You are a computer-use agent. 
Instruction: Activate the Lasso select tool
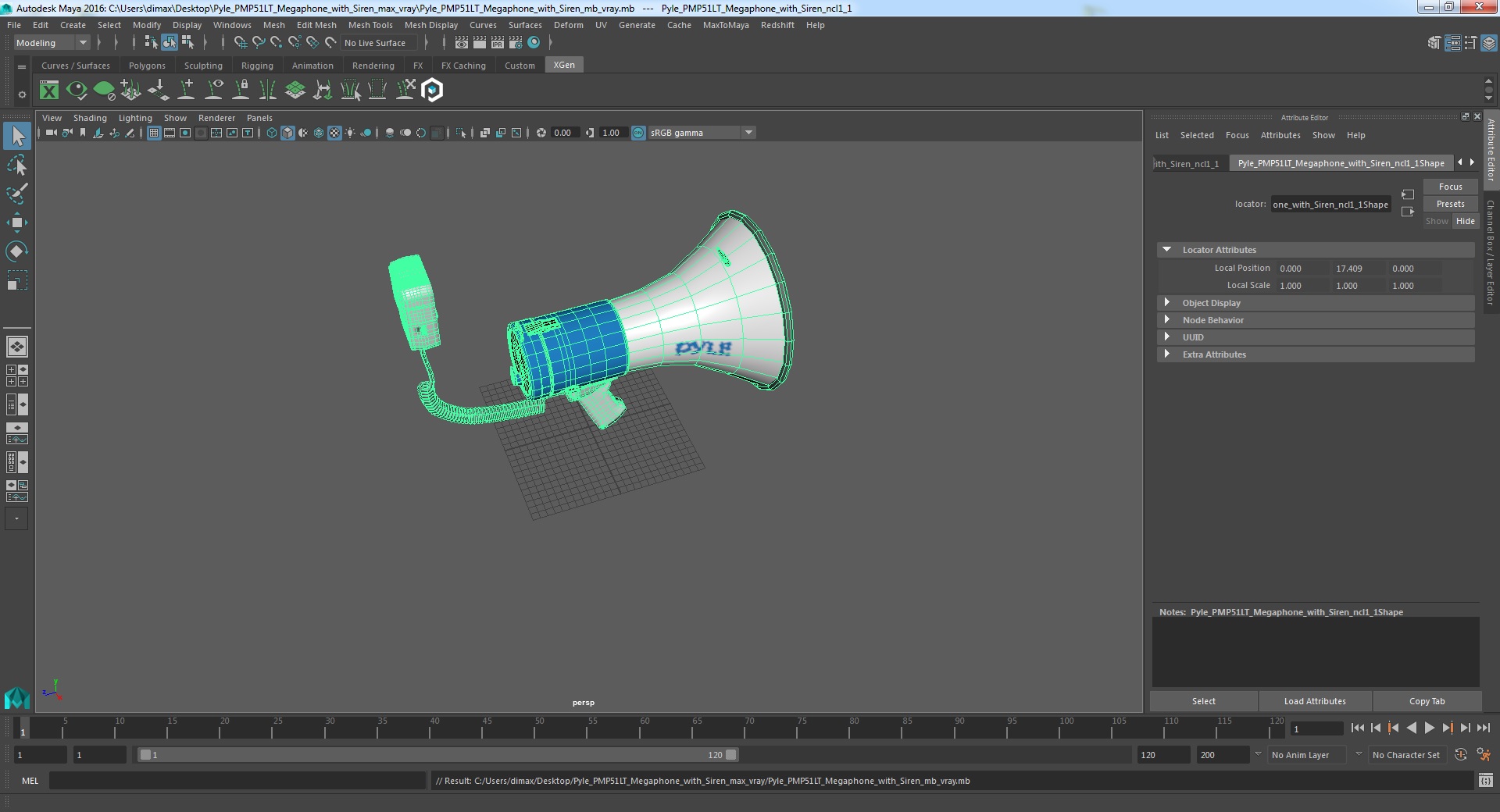17,165
